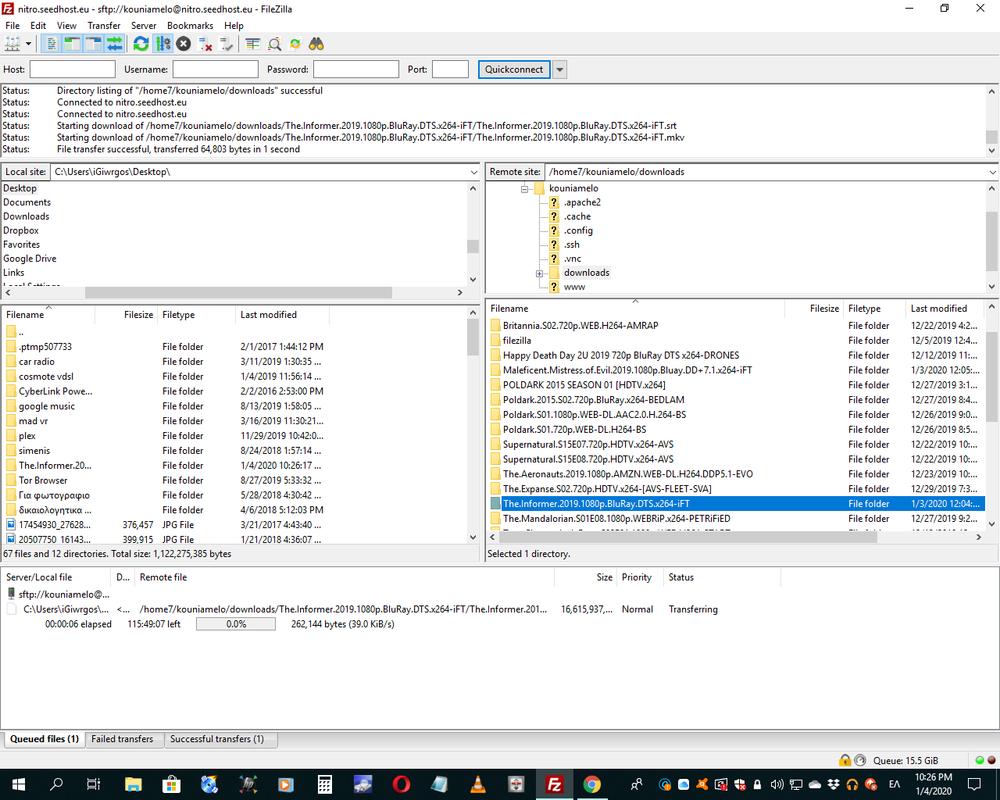1000x800 pixels.
Task: Click the remote file list horizontal scrollbar
Action: click(686, 537)
